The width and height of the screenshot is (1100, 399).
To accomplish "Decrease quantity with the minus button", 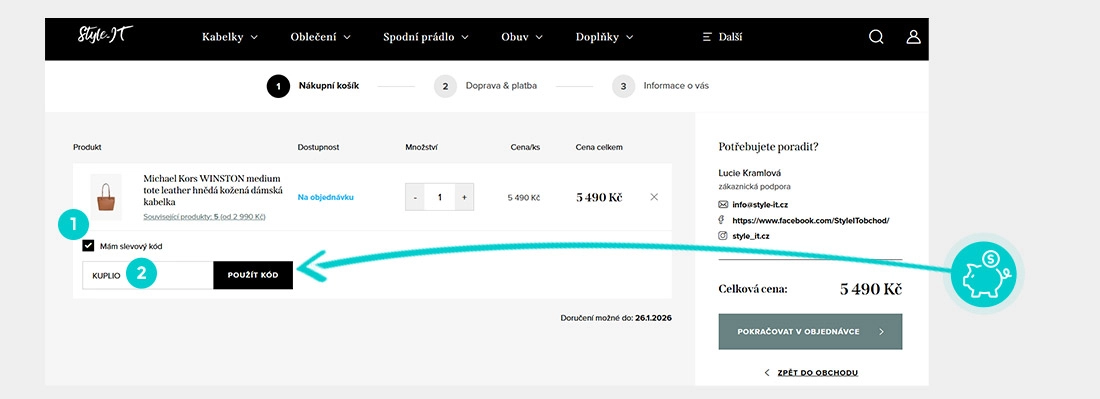I will (415, 197).
